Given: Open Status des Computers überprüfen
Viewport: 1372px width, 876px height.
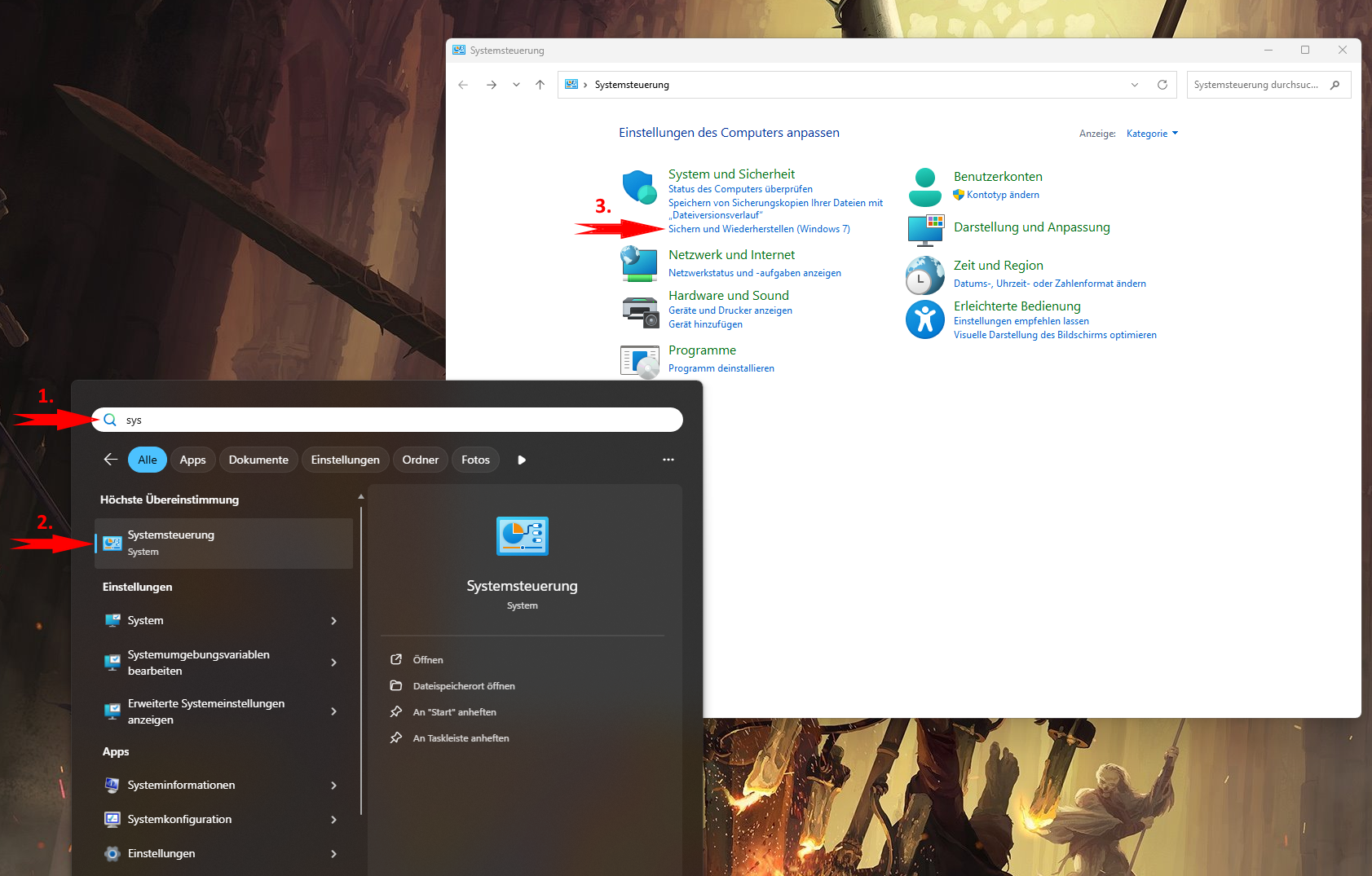Looking at the screenshot, I should coord(740,189).
